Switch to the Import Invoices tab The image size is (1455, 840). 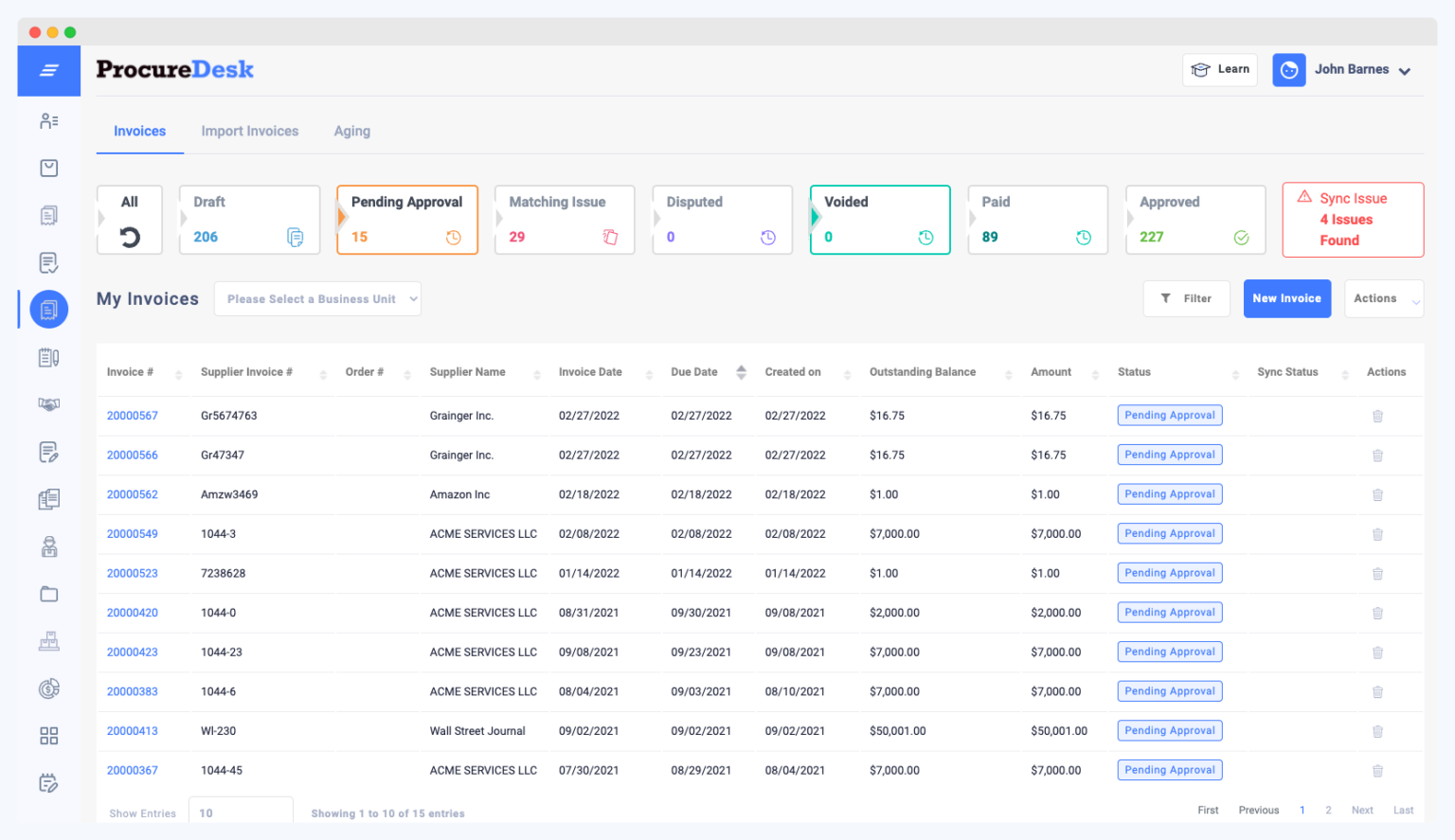(x=249, y=131)
